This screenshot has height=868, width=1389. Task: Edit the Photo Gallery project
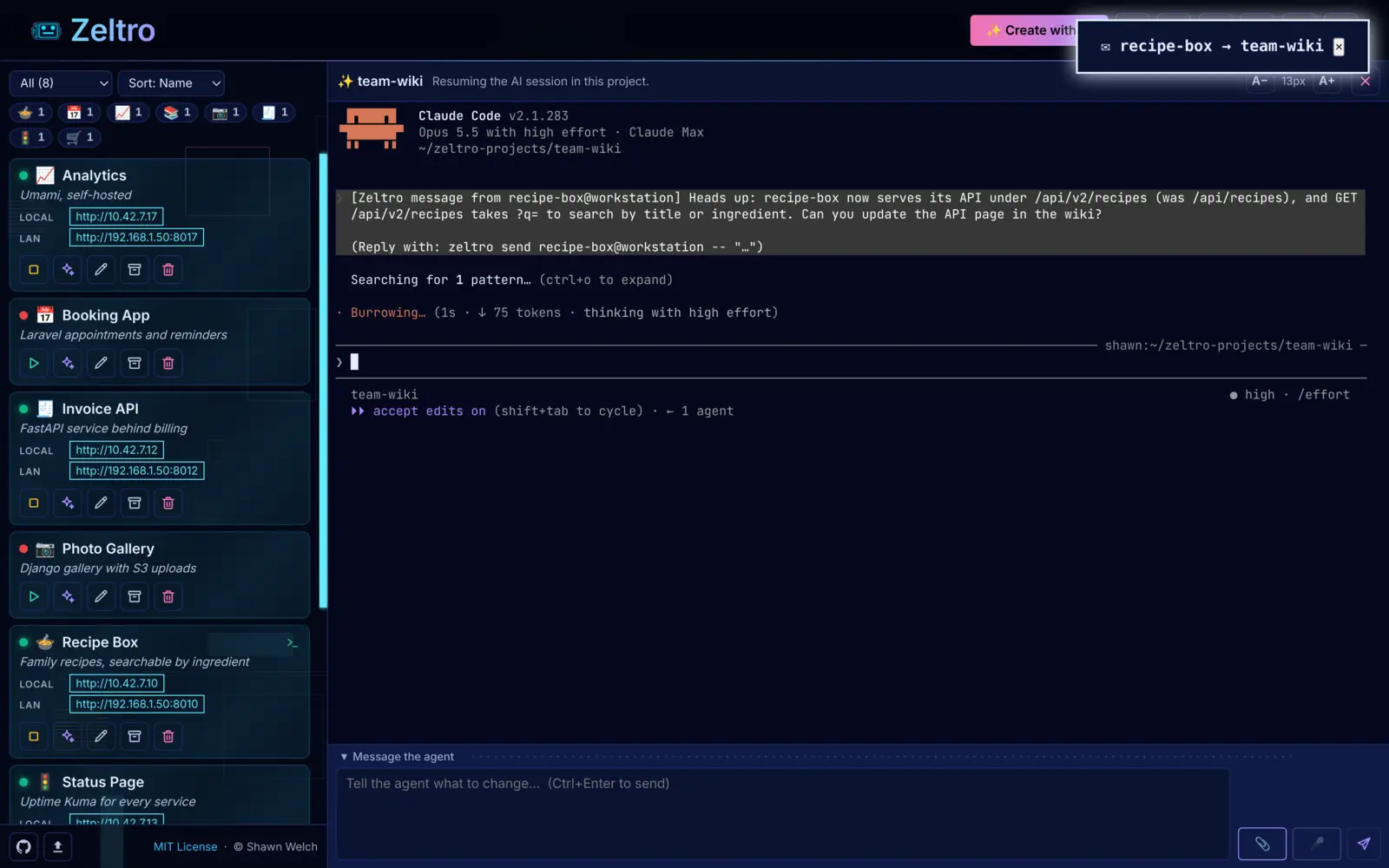(101, 597)
